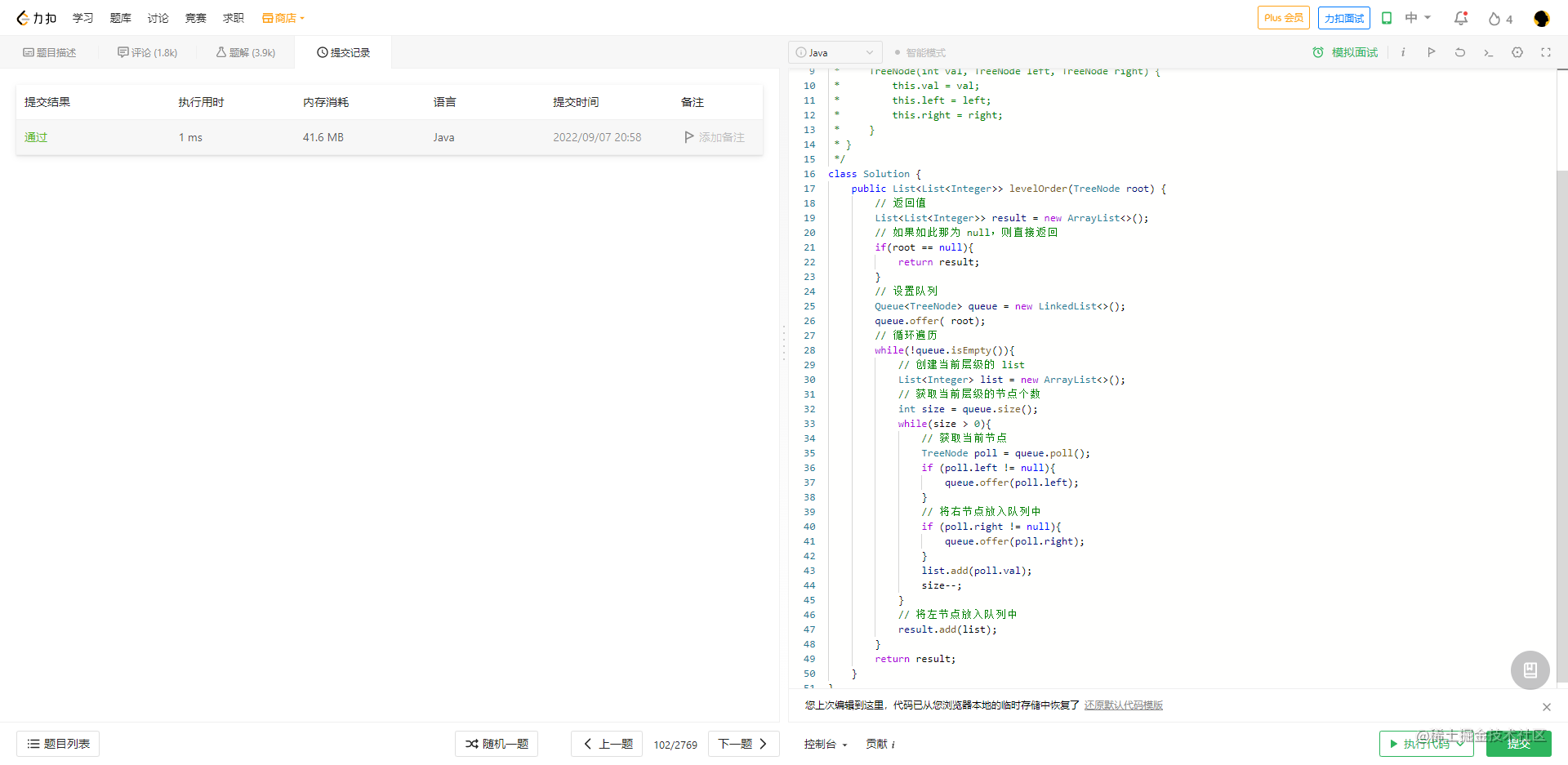Go to the previous problem
The width and height of the screenshot is (1568, 765).
(607, 744)
